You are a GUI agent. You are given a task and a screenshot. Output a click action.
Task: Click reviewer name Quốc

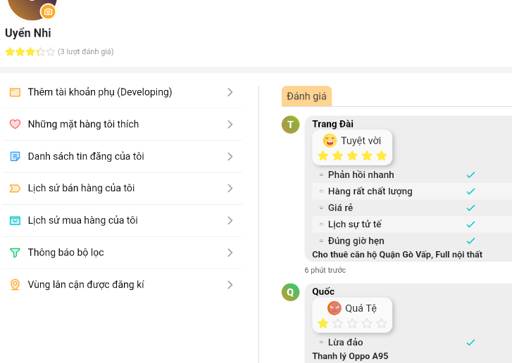pos(323,292)
